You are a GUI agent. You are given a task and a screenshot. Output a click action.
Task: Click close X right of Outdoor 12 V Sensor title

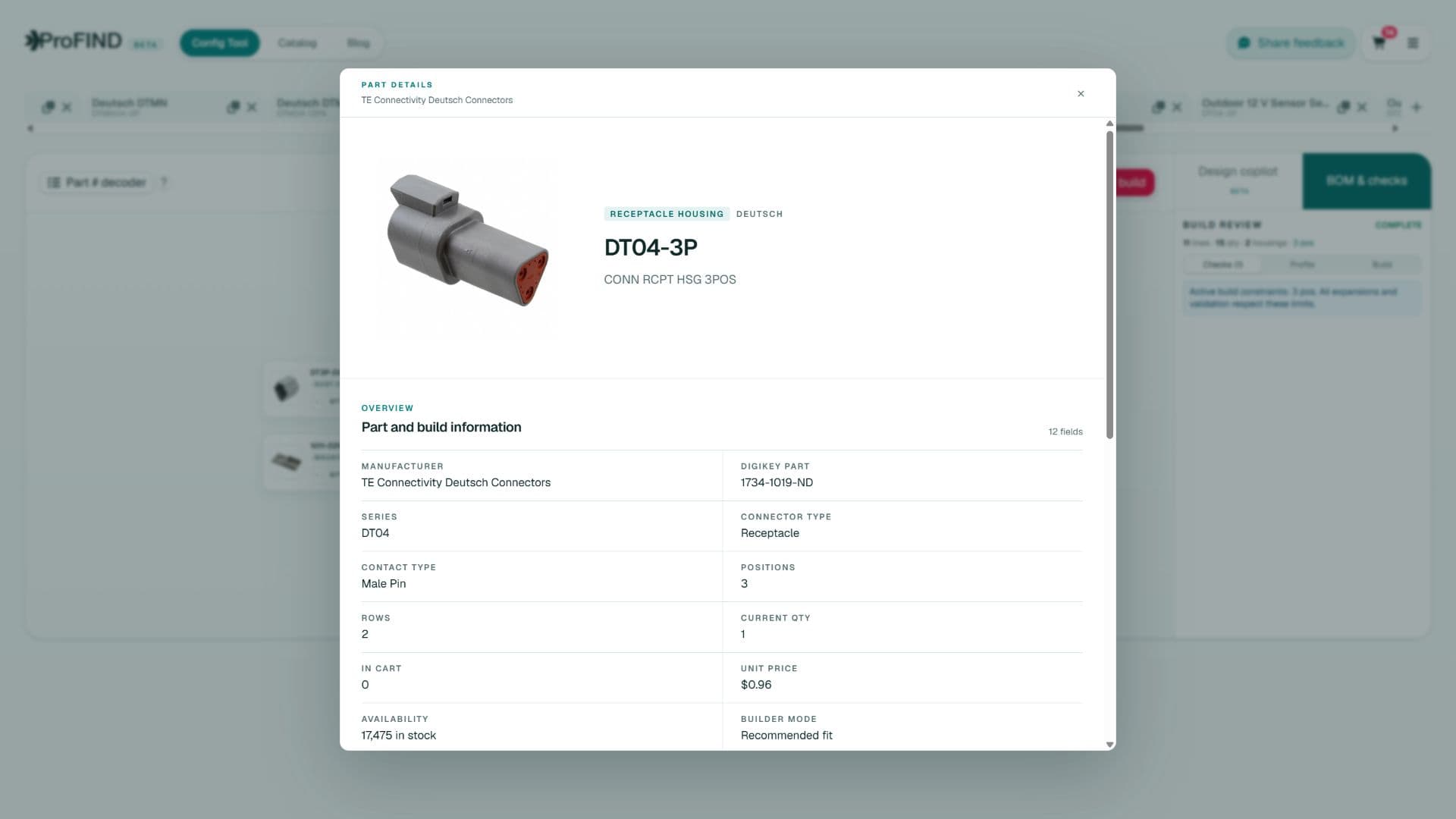tap(1362, 107)
